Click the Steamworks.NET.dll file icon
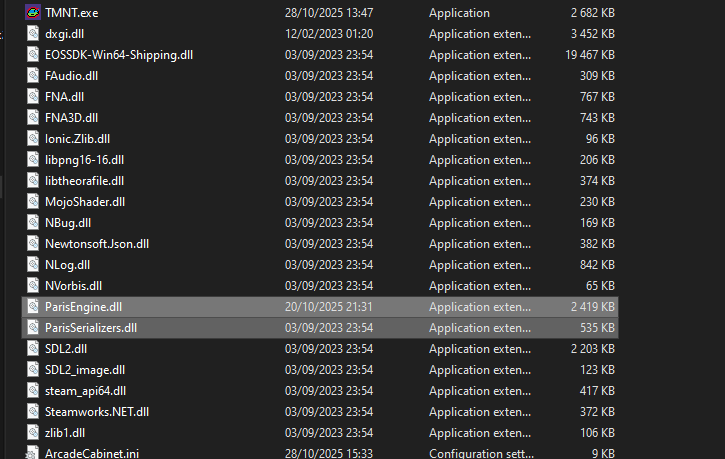 [33, 411]
